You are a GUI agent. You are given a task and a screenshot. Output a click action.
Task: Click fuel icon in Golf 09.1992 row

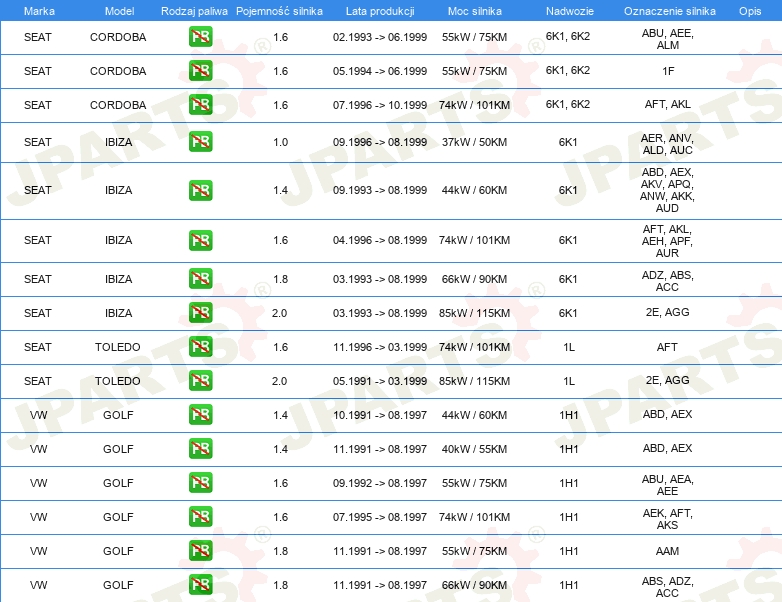click(200, 482)
